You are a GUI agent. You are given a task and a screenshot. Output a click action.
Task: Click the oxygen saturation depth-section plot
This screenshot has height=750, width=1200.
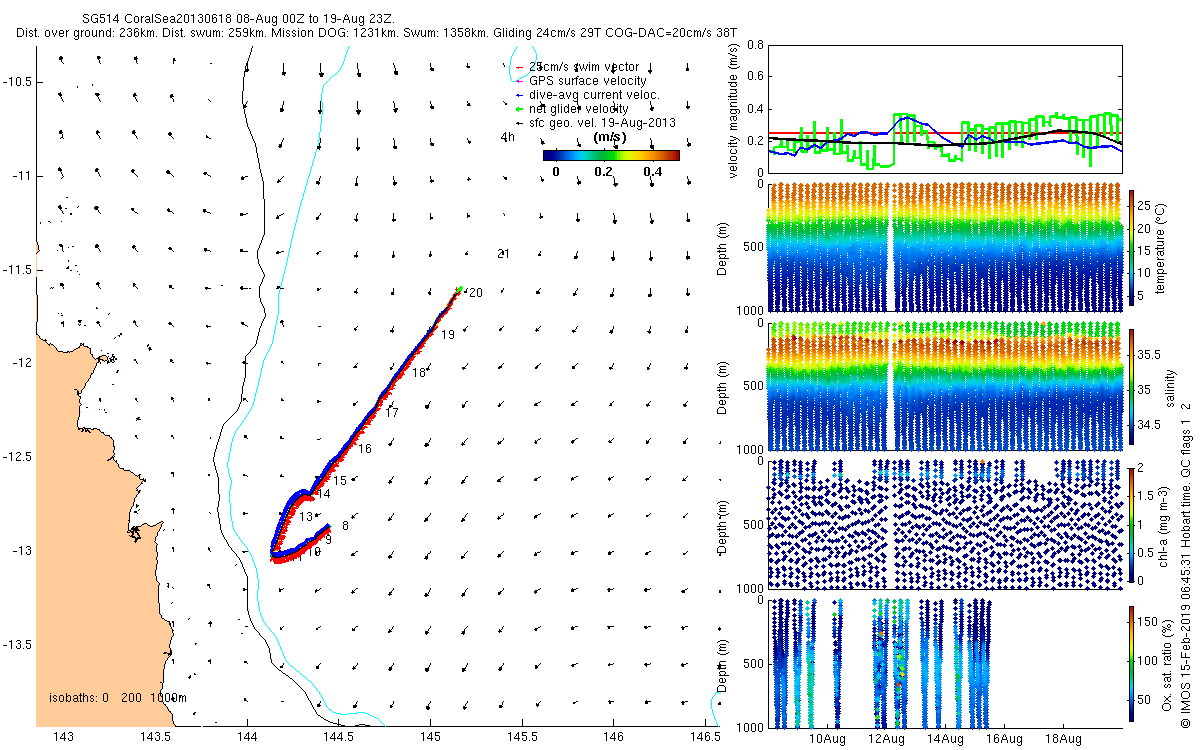coord(946,662)
